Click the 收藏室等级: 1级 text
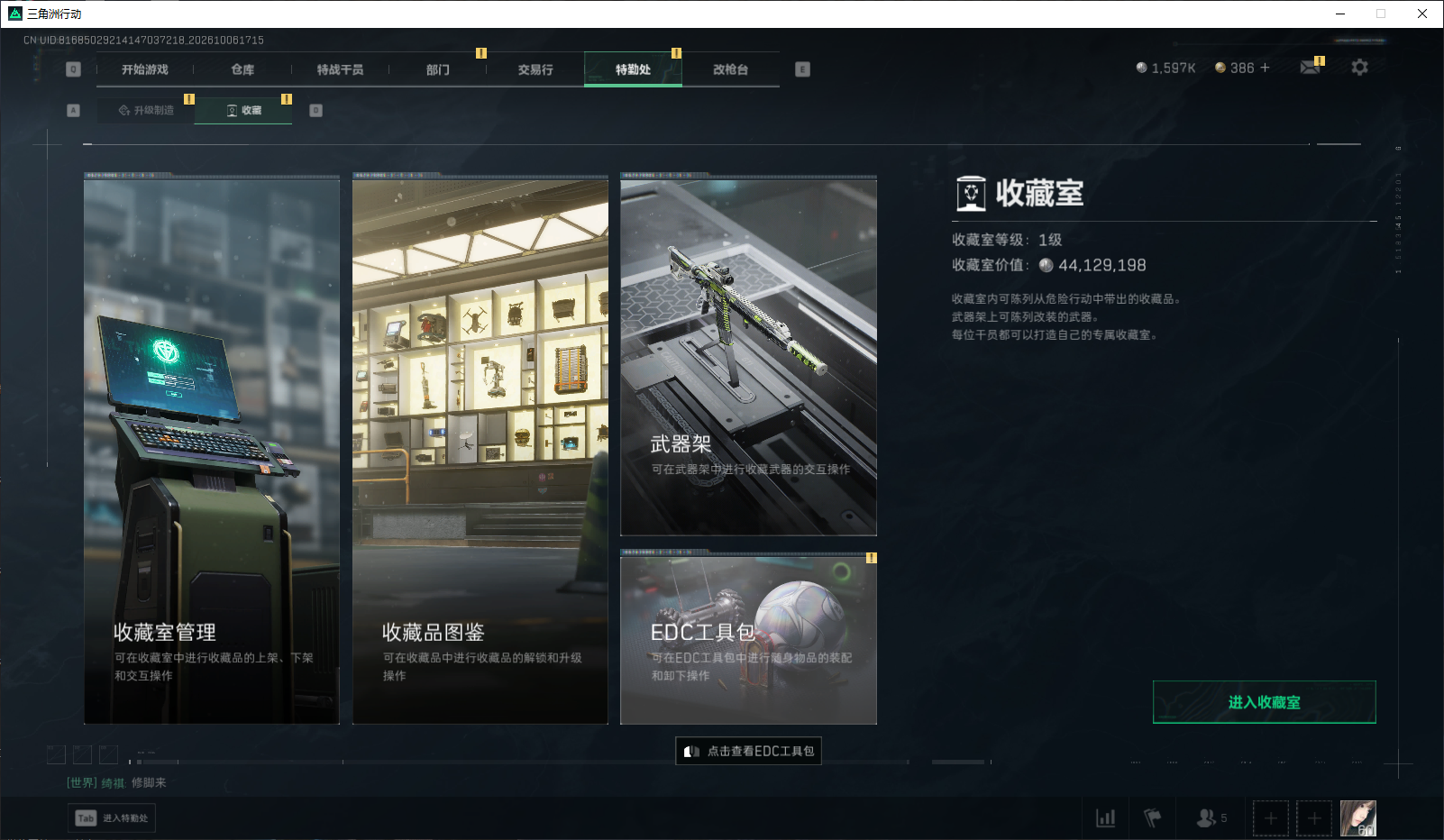Viewport: 1444px width, 840px height. 1007,240
